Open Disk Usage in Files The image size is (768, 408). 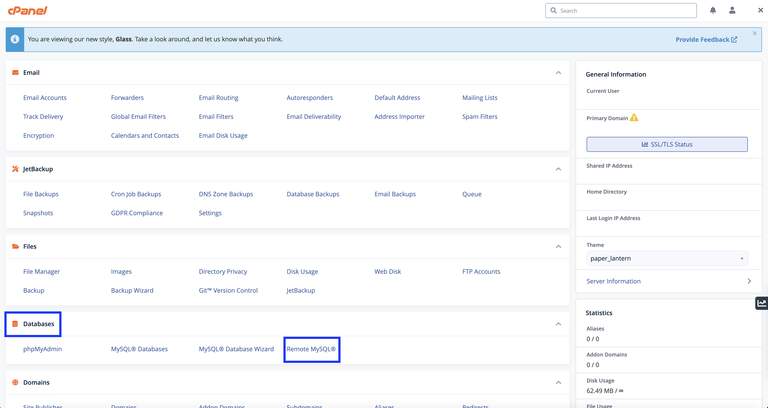pos(302,272)
